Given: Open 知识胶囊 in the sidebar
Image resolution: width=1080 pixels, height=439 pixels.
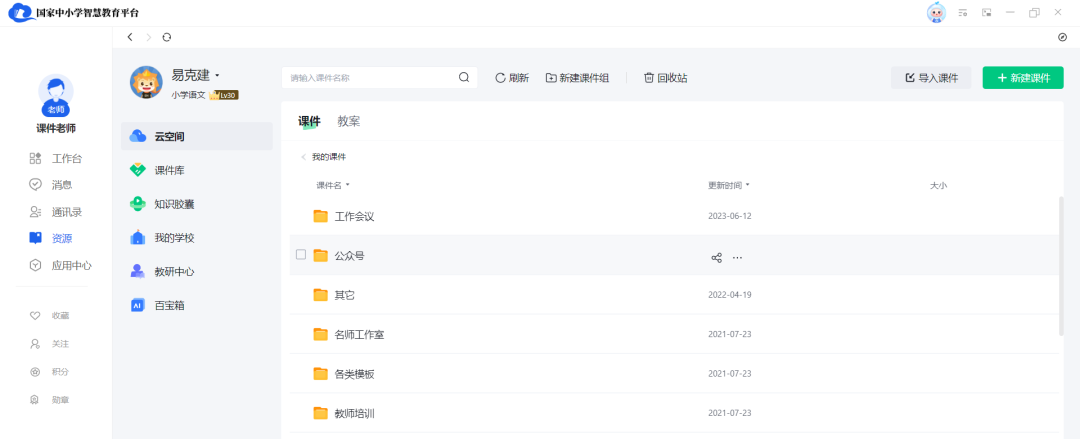Looking at the screenshot, I should tap(174, 204).
